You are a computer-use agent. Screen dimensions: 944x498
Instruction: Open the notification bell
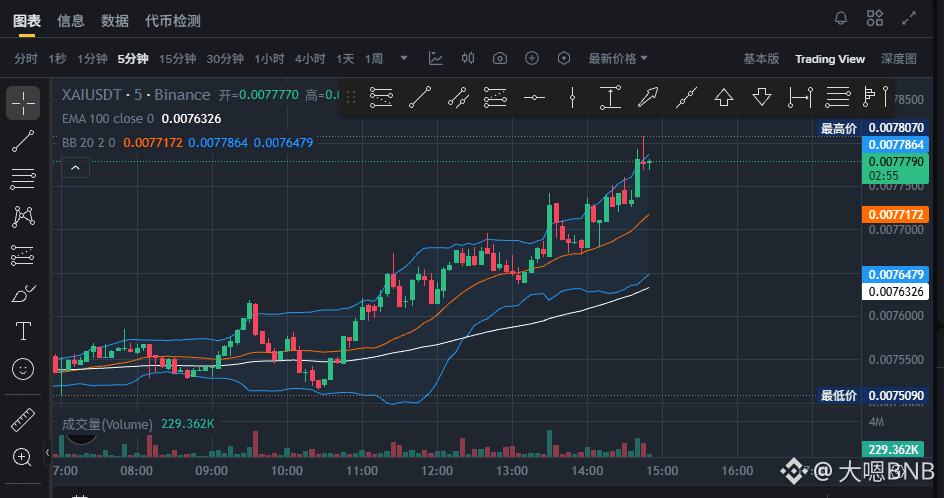point(841,19)
